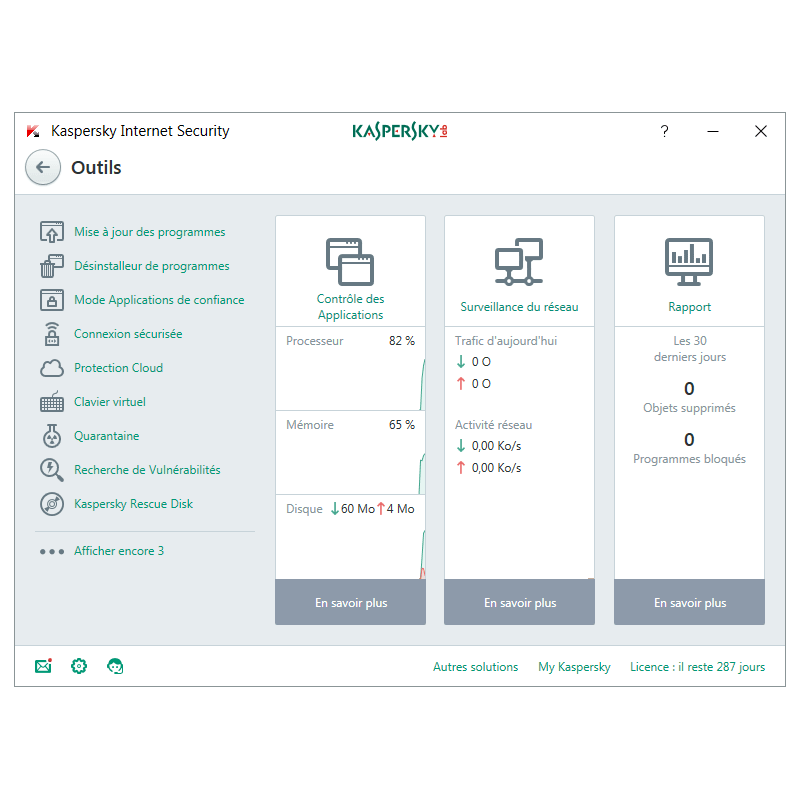
Task: Click the Outils page heading
Action: (96, 167)
